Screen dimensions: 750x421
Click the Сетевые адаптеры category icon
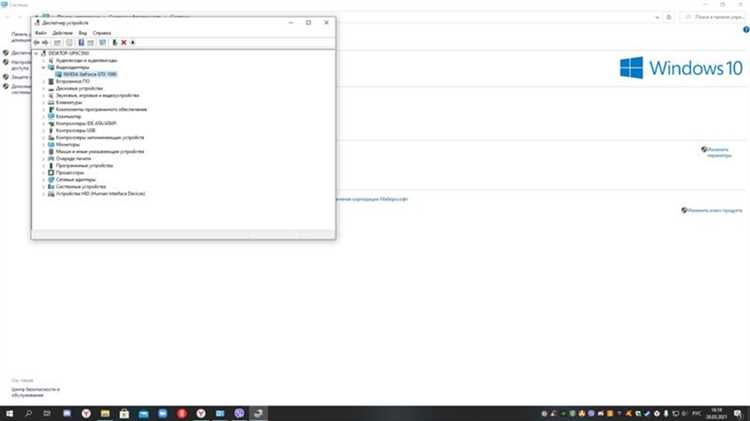coord(51,180)
